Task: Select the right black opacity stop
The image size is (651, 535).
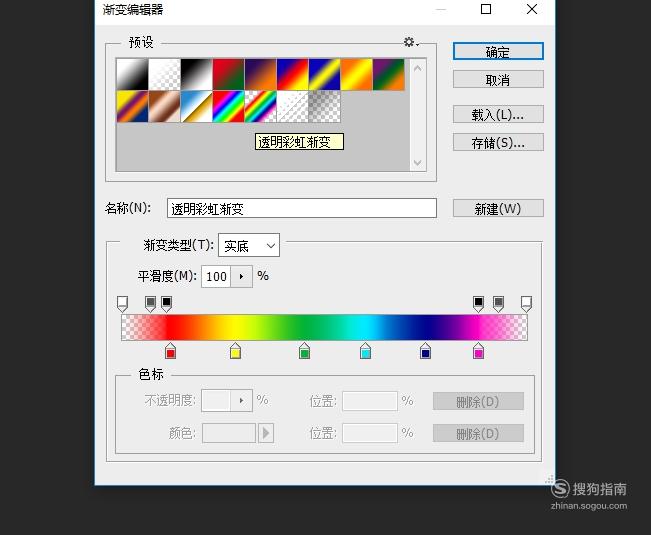Action: tap(478, 304)
